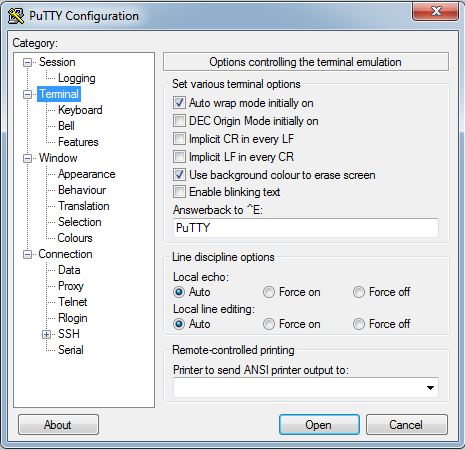The height and width of the screenshot is (450, 465).
Task: Open Translation settings category
Action: click(x=84, y=206)
